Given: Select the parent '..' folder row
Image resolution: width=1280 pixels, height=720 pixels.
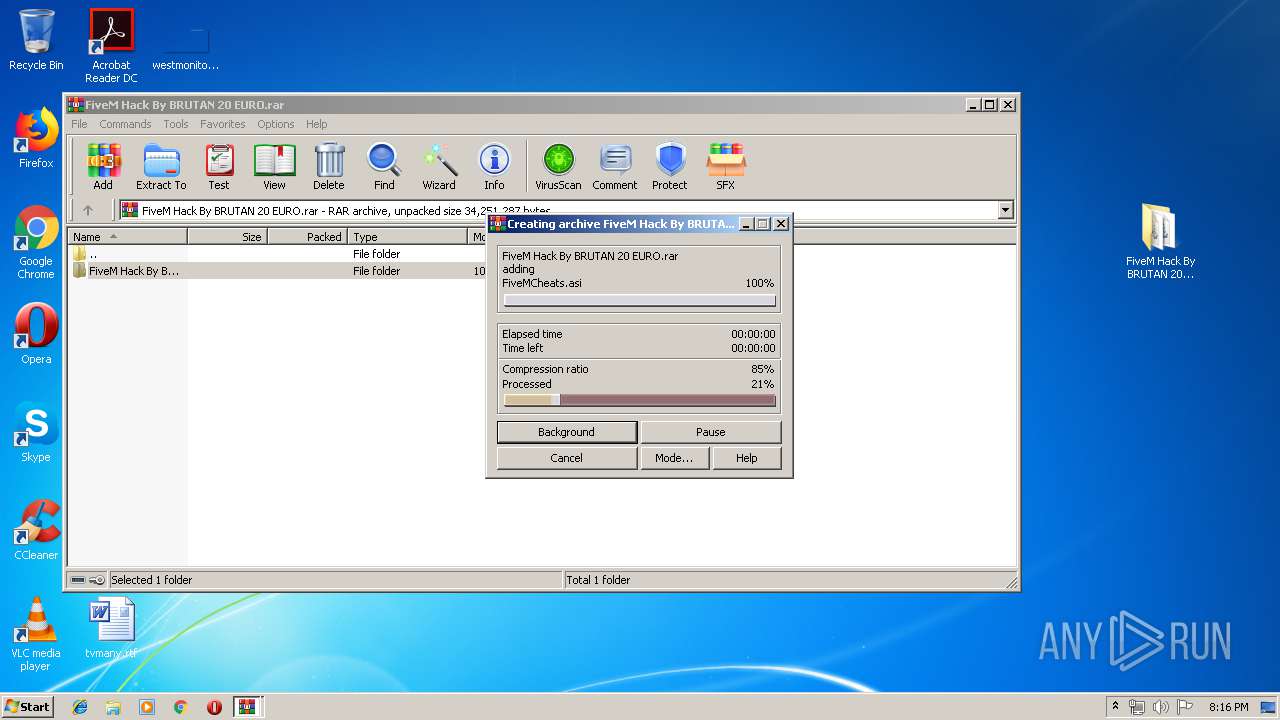Looking at the screenshot, I should [x=277, y=254].
